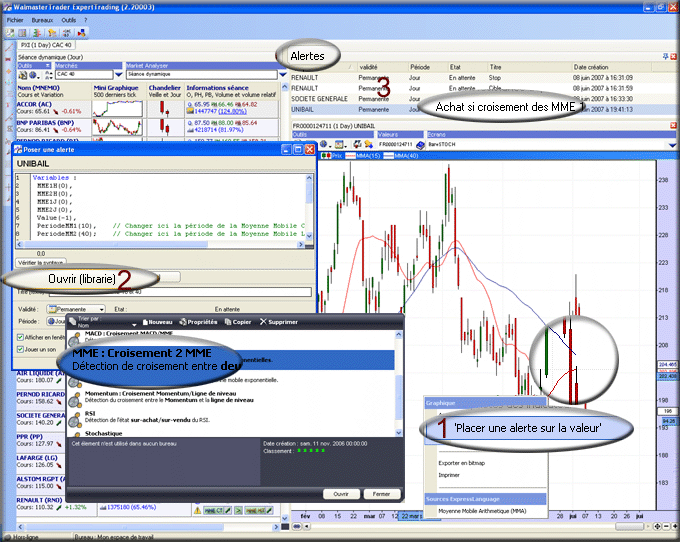The height and width of the screenshot is (542, 680).
Task: Select the SOCIETE GENERALE alert row
Action: click(481, 99)
